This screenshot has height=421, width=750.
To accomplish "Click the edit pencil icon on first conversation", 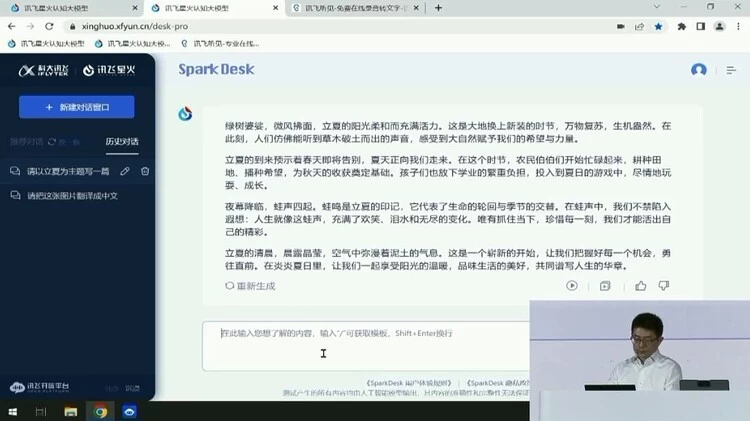I will point(125,171).
